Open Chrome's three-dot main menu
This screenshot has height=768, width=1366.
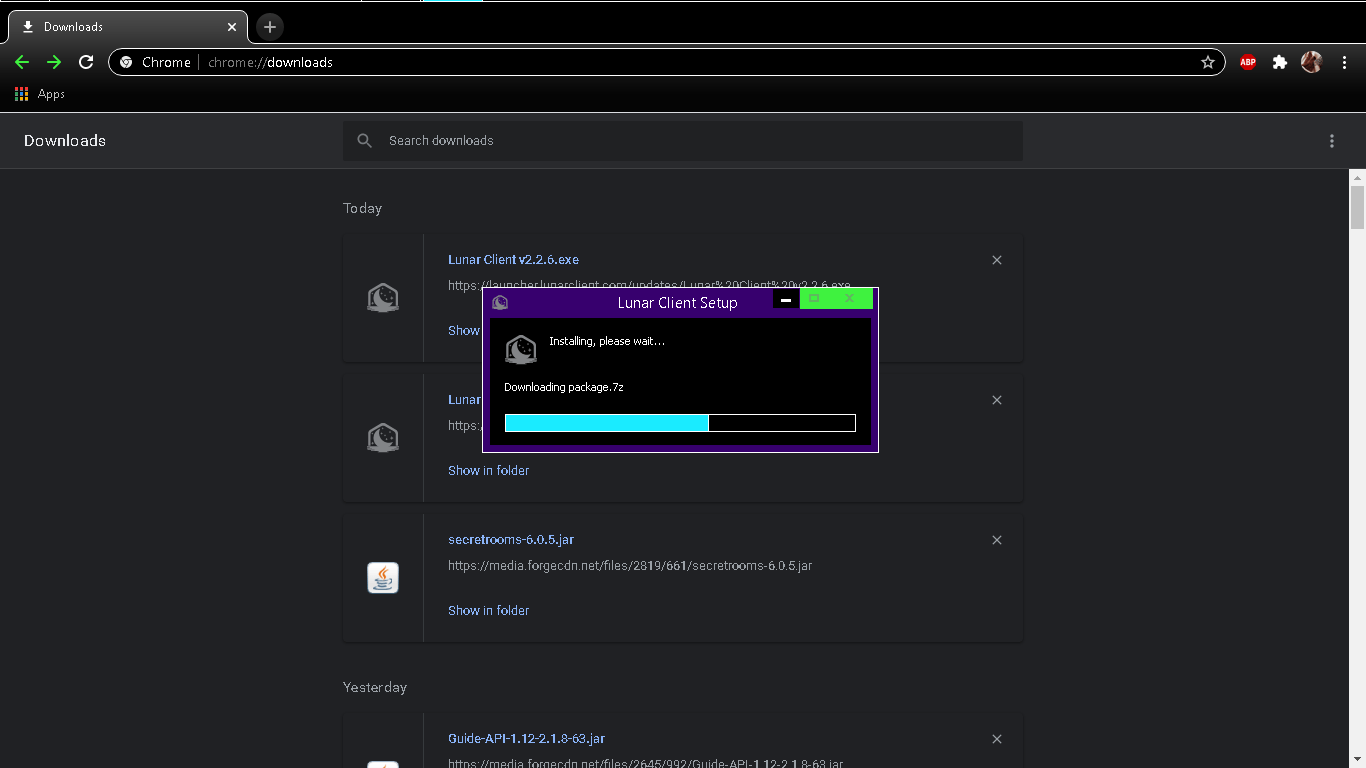[x=1344, y=62]
